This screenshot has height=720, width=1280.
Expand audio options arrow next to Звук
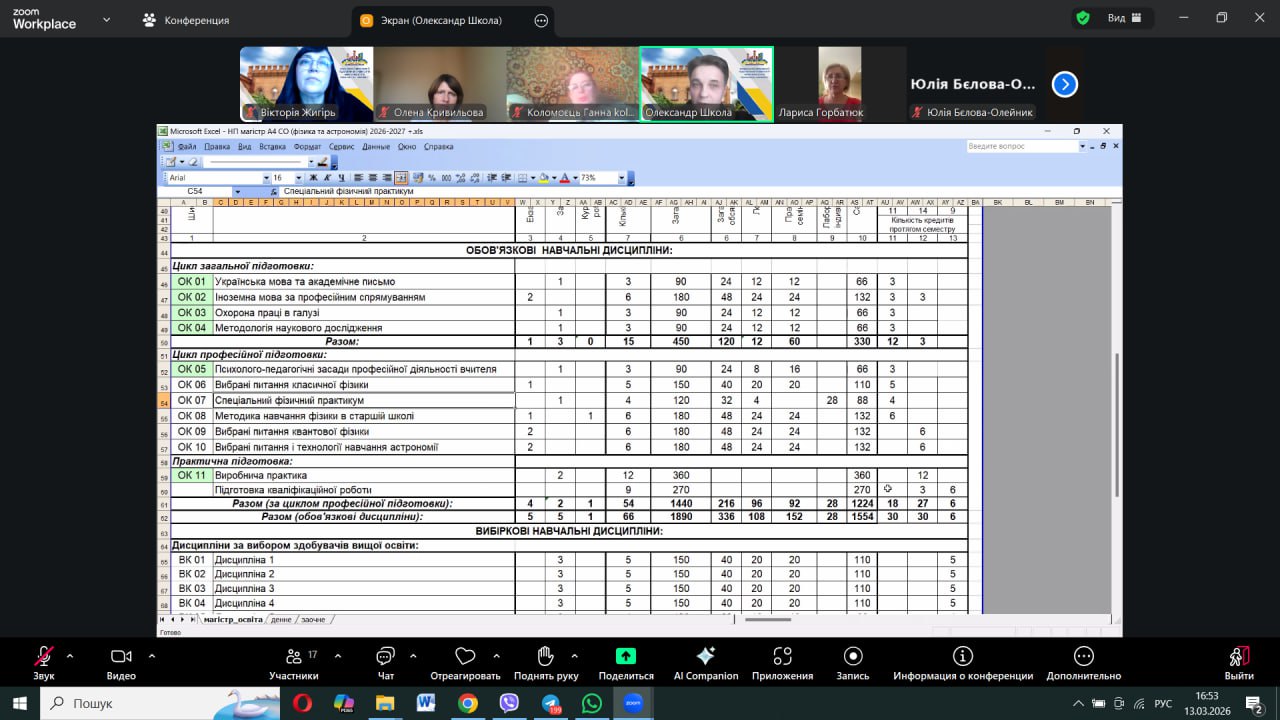point(70,656)
